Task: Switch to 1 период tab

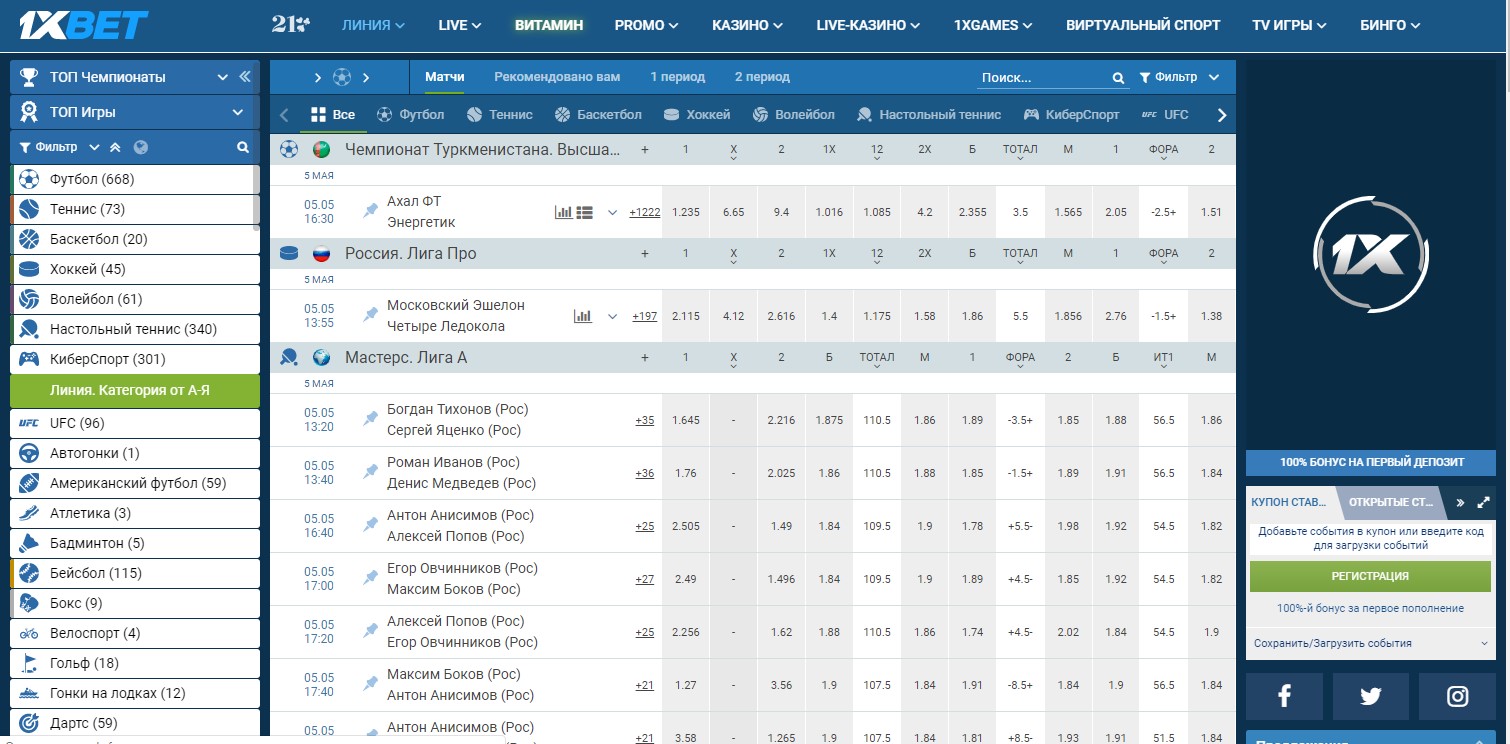Action: click(677, 77)
